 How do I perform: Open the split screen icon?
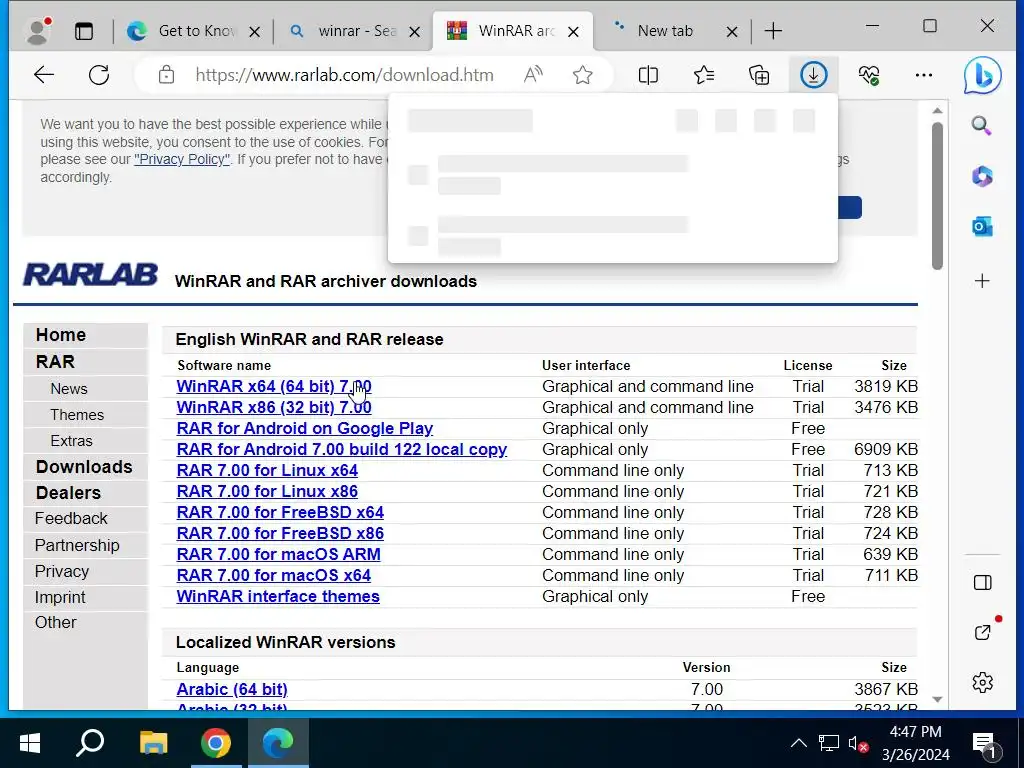click(648, 75)
